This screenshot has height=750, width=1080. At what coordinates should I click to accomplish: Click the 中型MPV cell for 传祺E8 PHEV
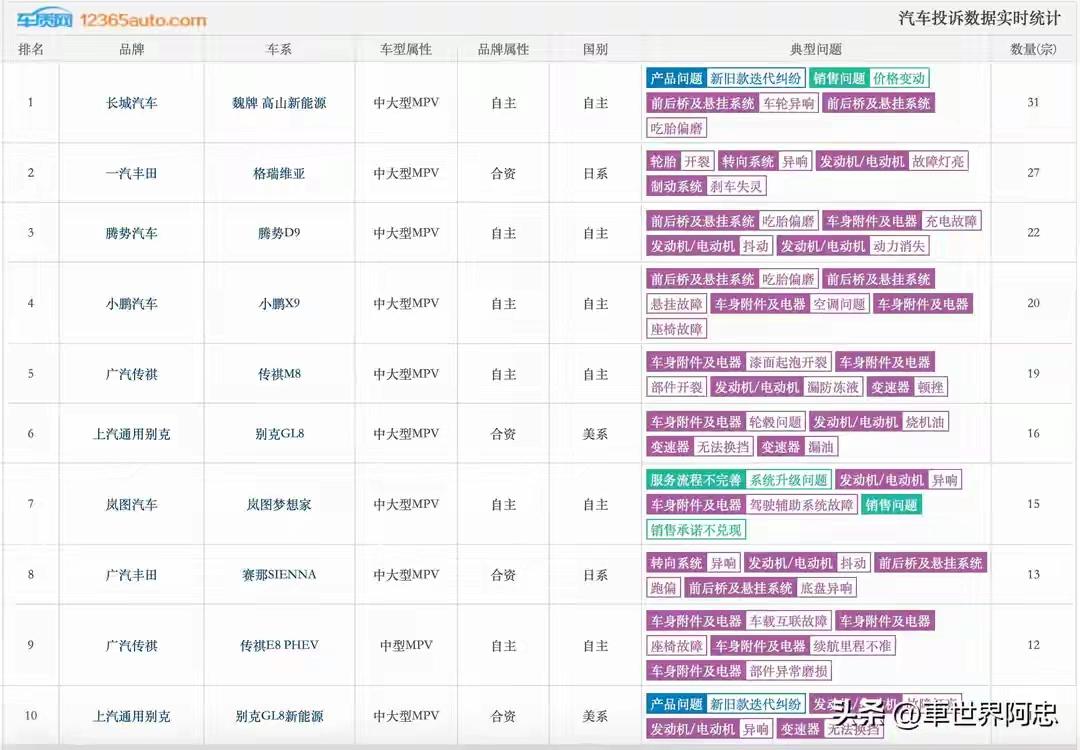coord(406,645)
